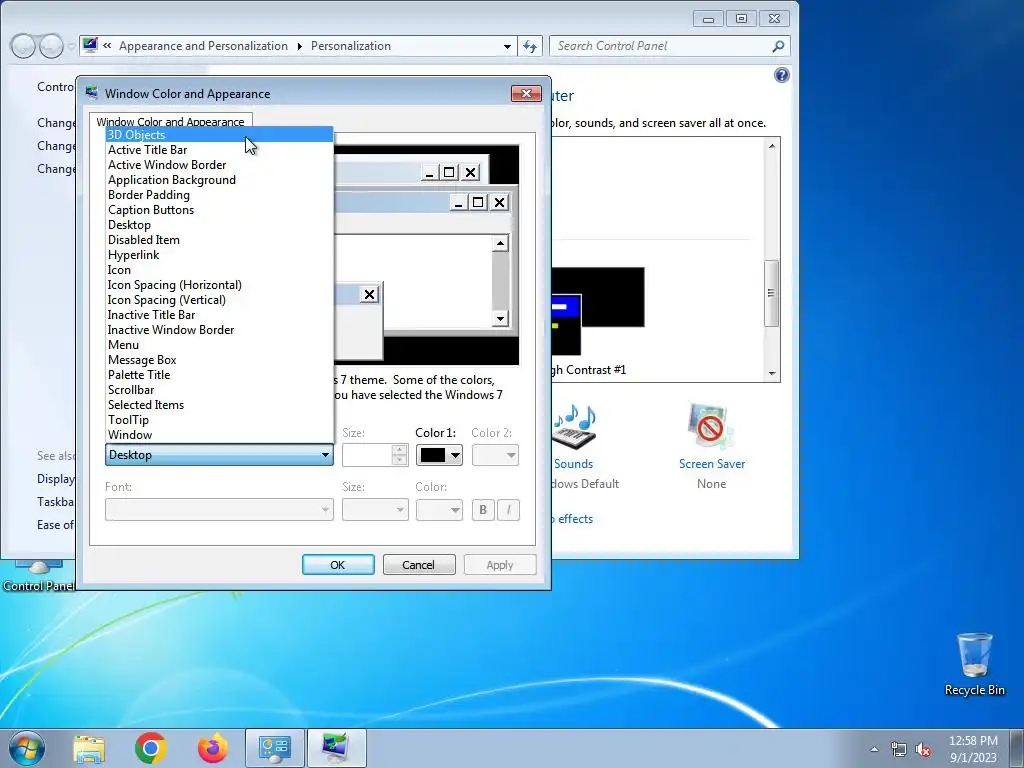Image resolution: width=1024 pixels, height=768 pixels.
Task: Choose Border Padding from the item list
Action: pos(219,195)
